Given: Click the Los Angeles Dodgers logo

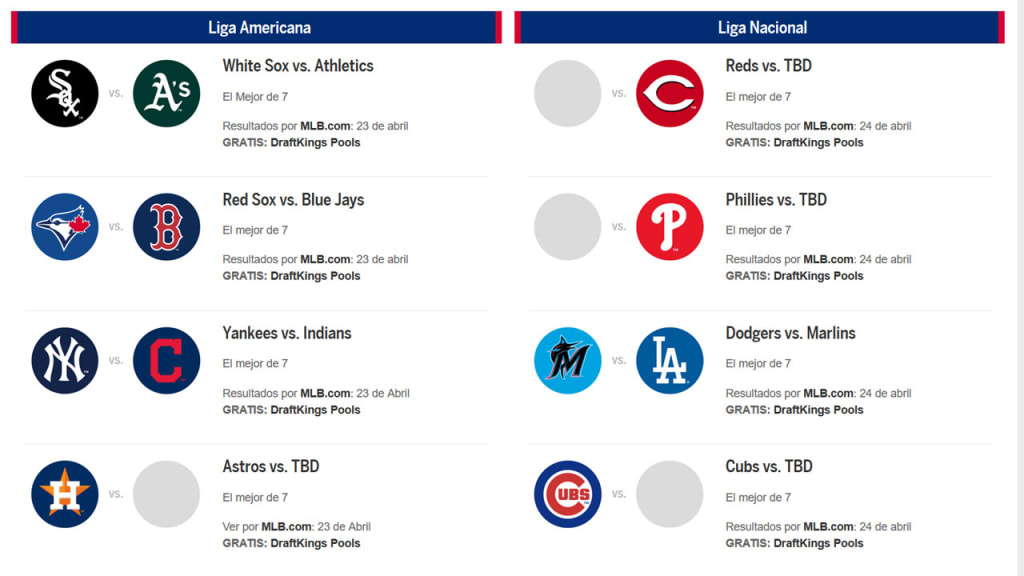Looking at the screenshot, I should pos(669,360).
